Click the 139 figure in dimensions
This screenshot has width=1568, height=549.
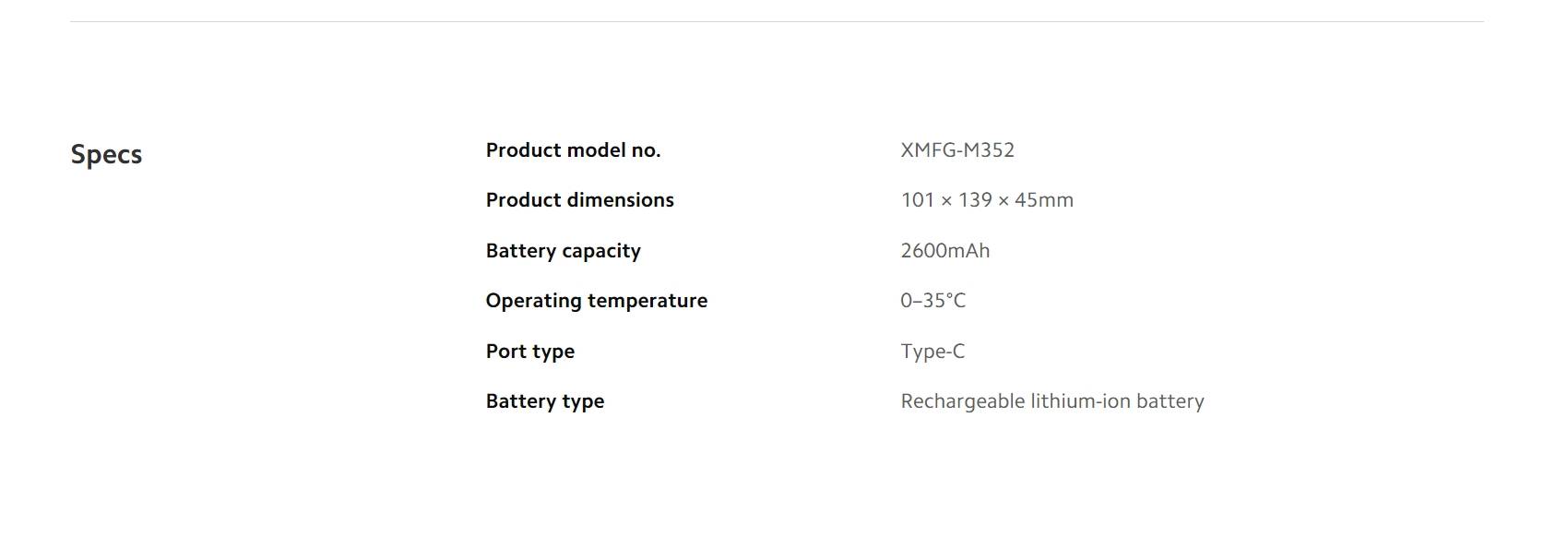pos(975,200)
